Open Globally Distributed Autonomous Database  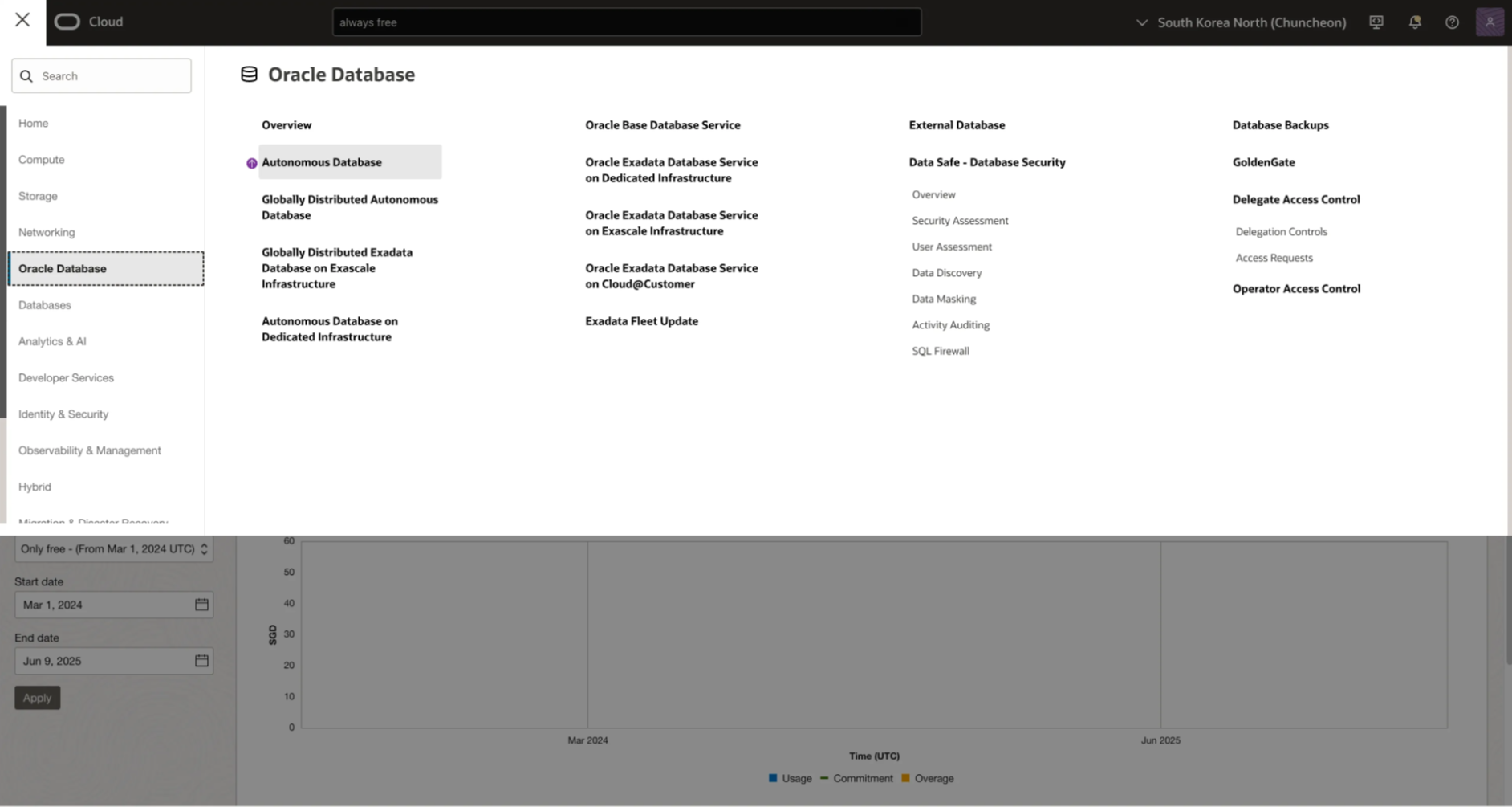[x=350, y=207]
